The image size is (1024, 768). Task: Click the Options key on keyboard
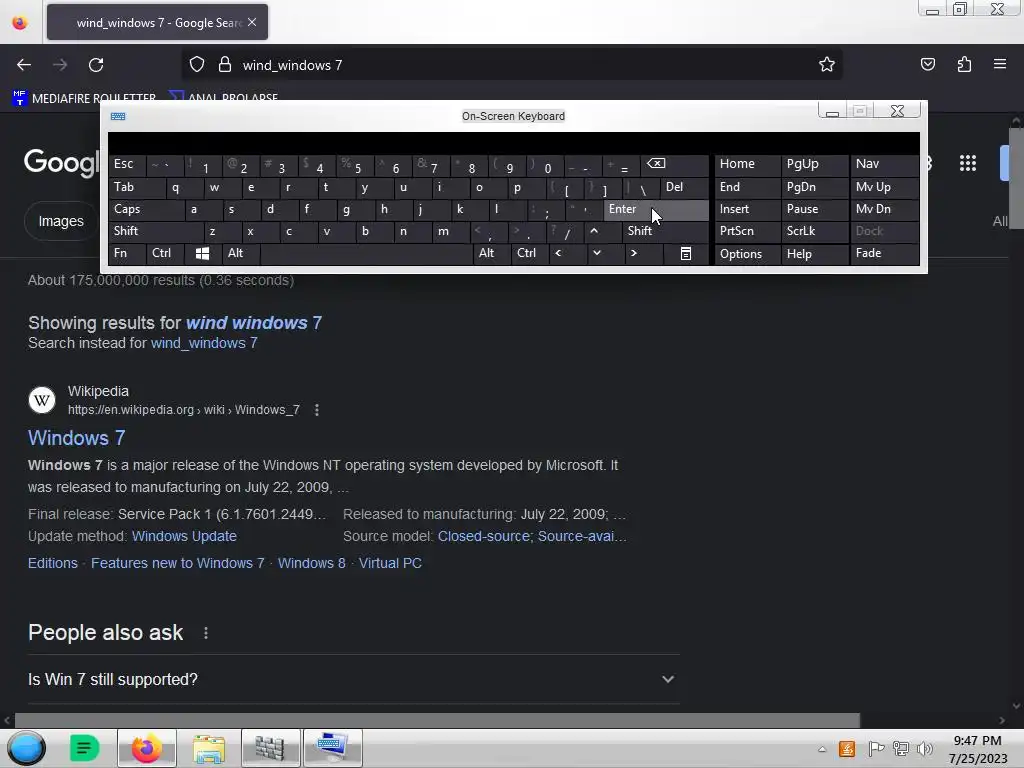[747, 253]
